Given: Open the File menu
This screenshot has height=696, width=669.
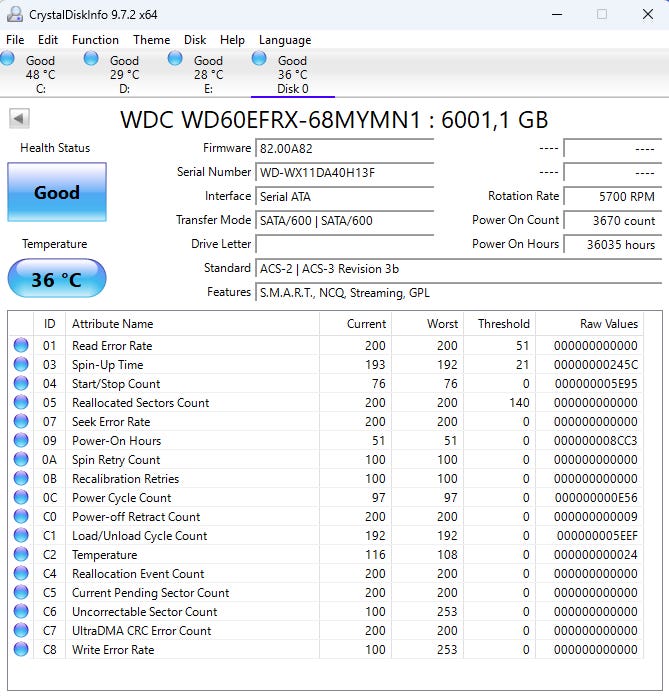Looking at the screenshot, I should [15, 40].
